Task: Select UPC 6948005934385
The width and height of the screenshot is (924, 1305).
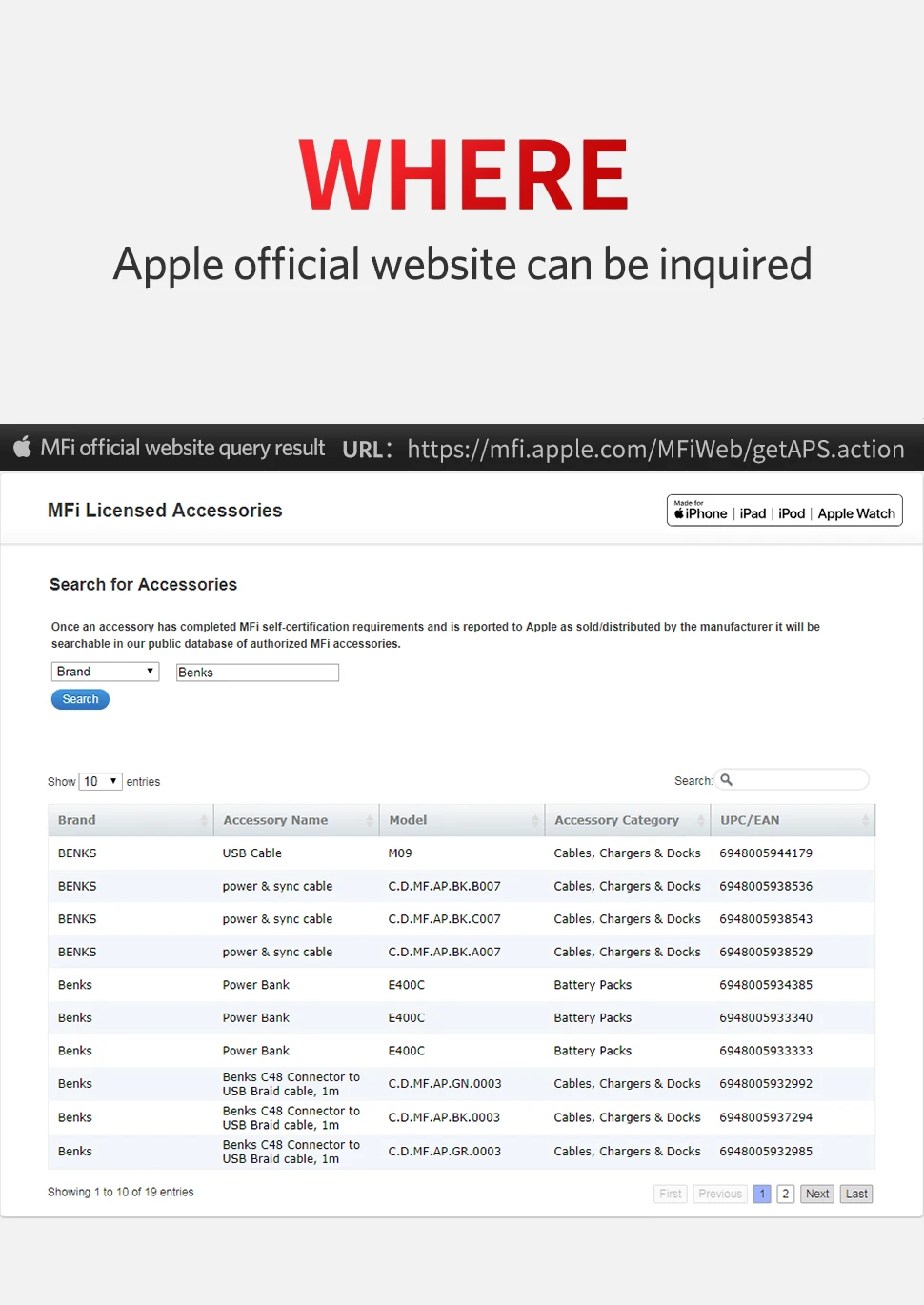Action: [x=766, y=985]
